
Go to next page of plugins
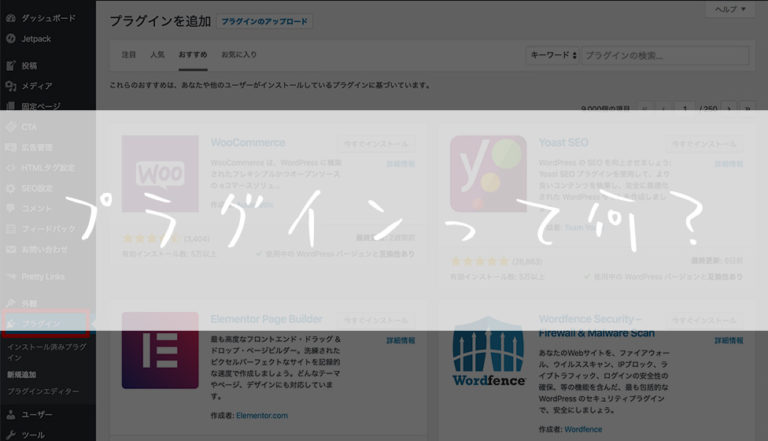pos(729,108)
